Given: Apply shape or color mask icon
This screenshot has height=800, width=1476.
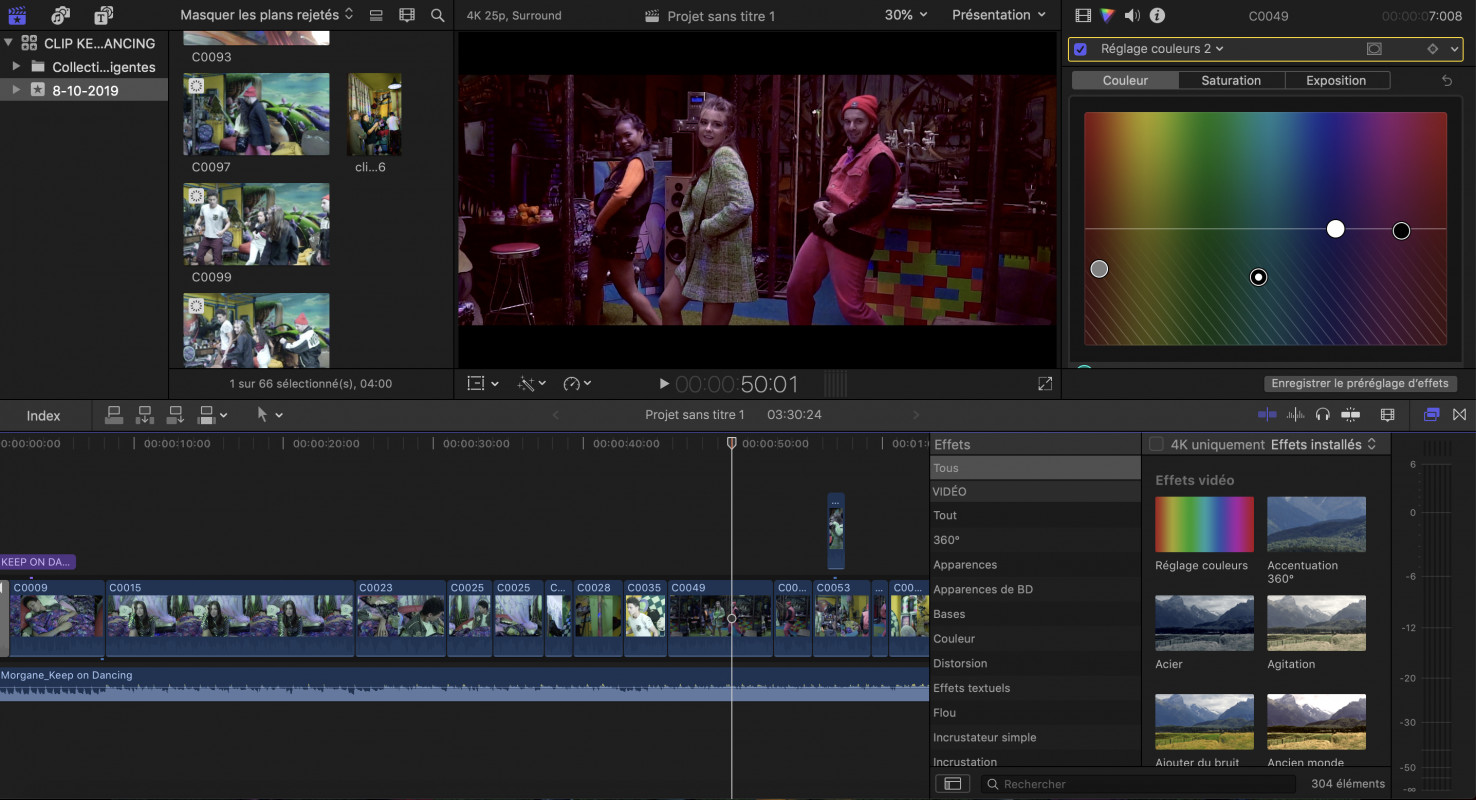Looking at the screenshot, I should 1374,48.
